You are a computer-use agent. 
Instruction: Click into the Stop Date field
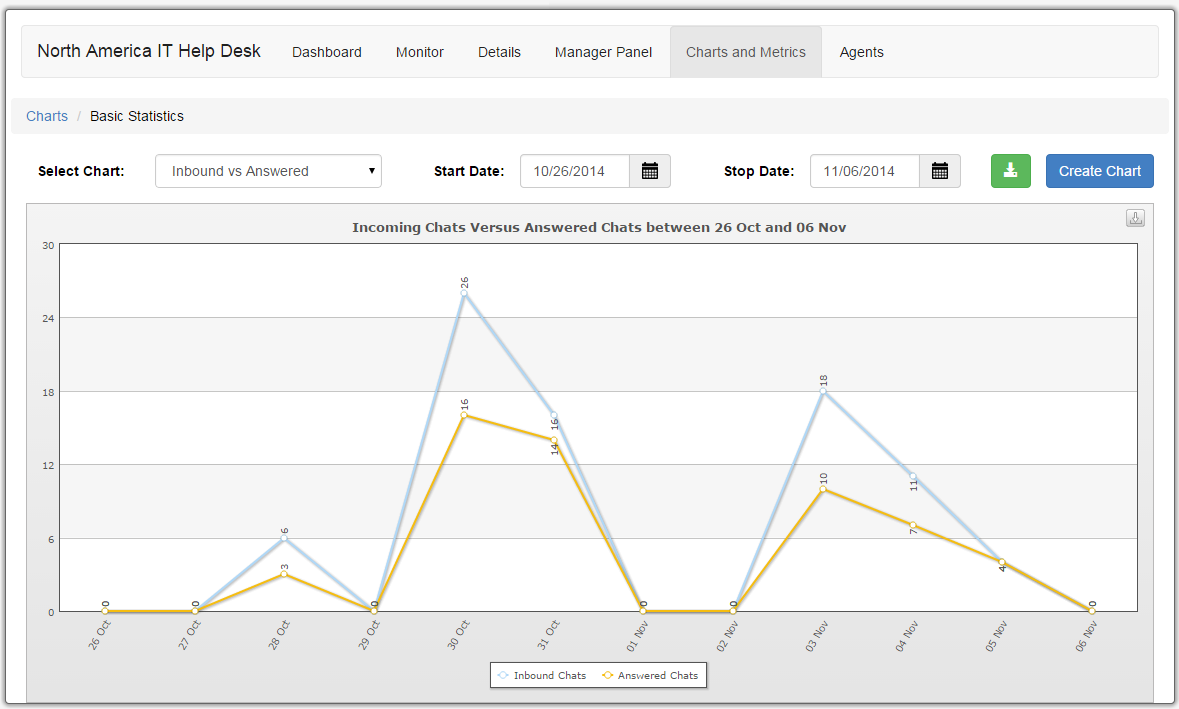[865, 171]
